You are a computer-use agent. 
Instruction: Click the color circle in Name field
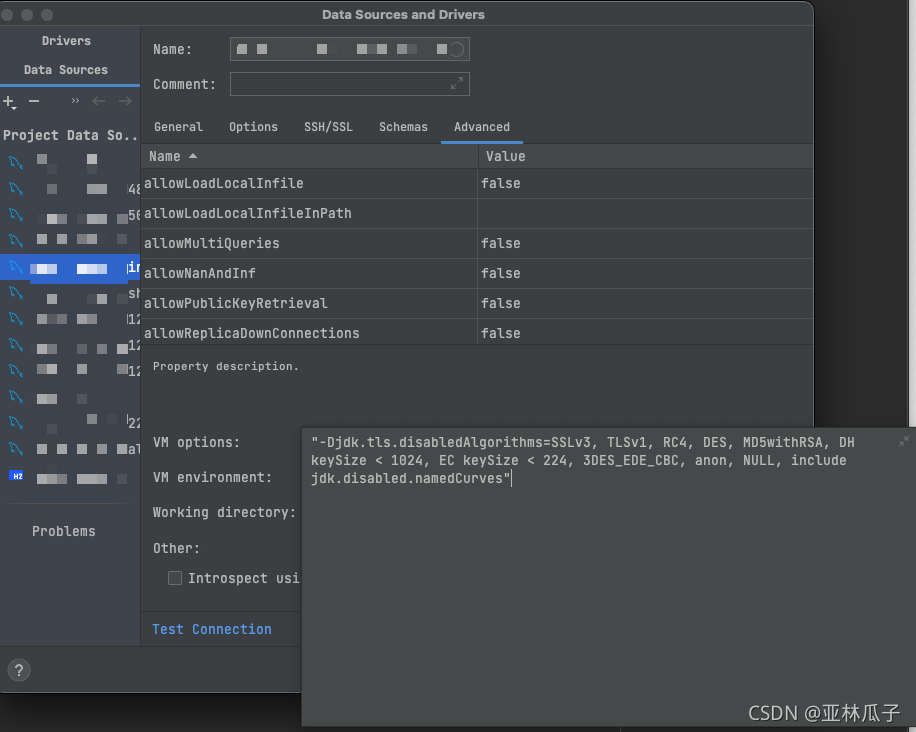(x=457, y=50)
